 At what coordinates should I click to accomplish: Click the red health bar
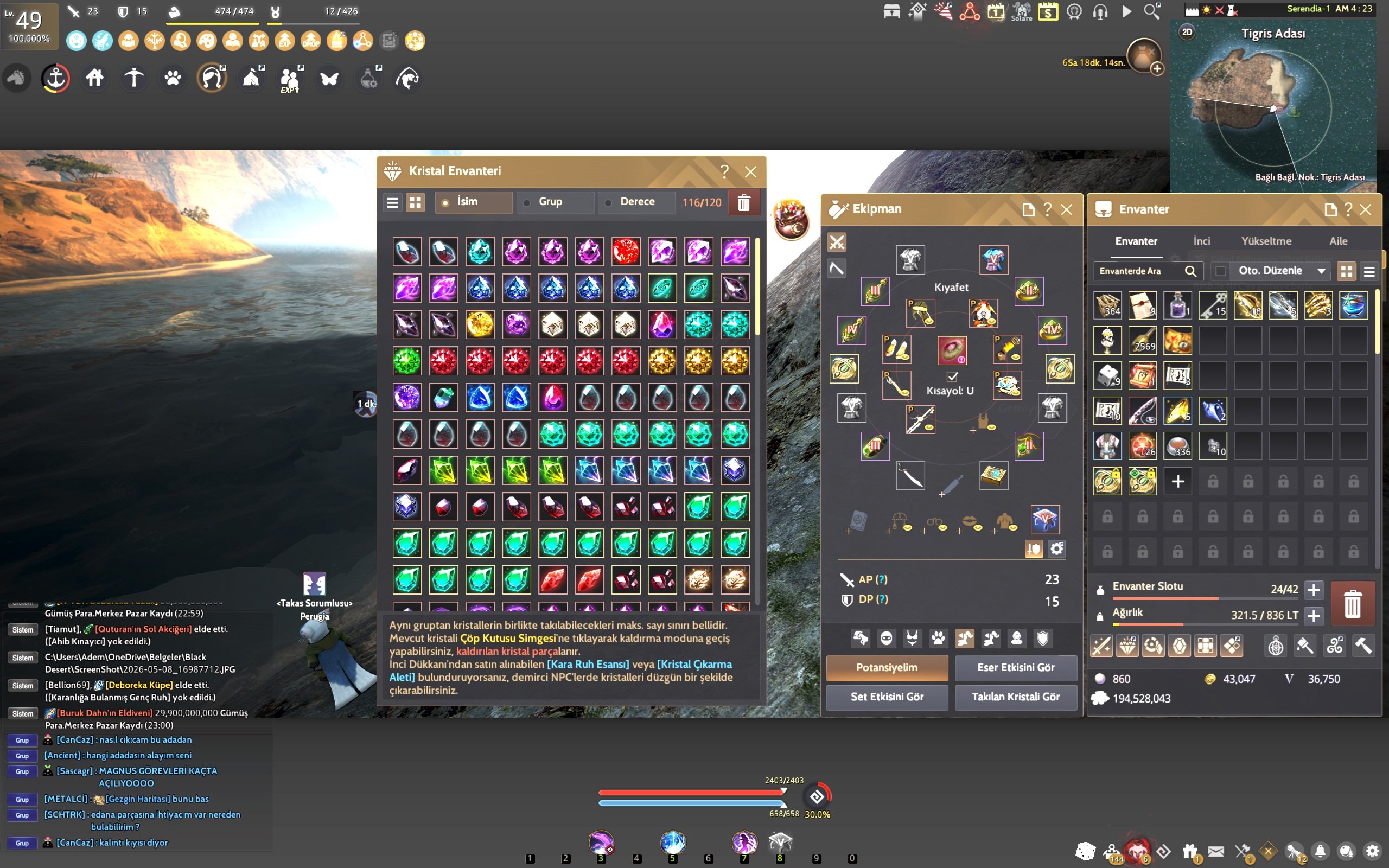click(691, 793)
